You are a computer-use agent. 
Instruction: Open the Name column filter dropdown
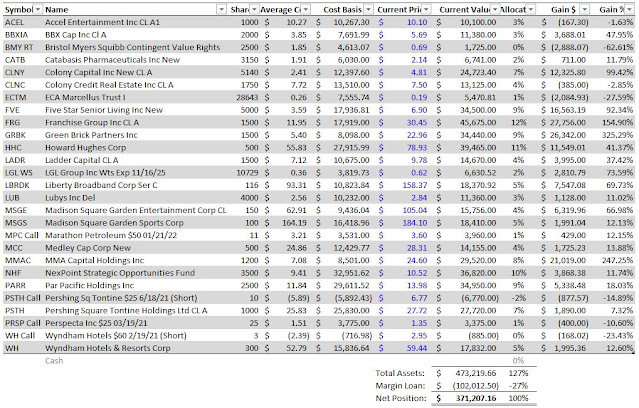pos(221,9)
